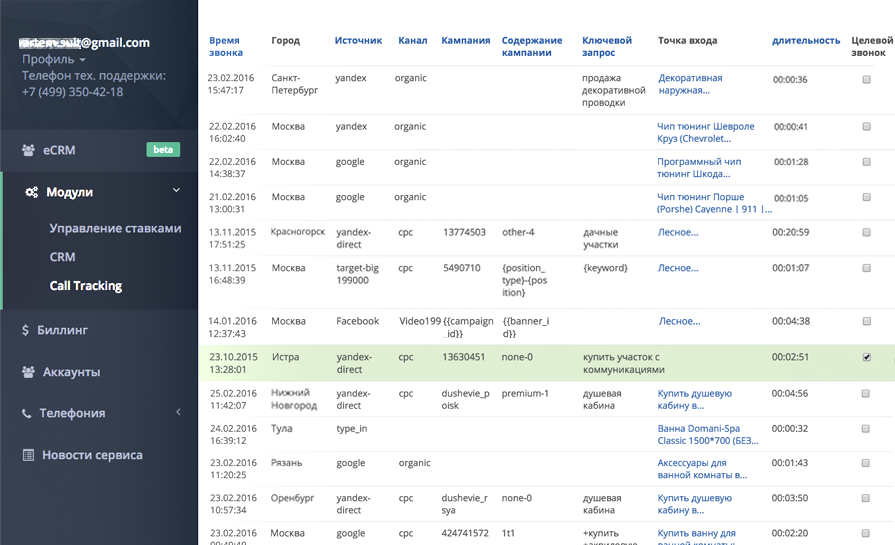895x545 pixels.
Task: Click the Телефония phone icon
Action: tap(26, 413)
